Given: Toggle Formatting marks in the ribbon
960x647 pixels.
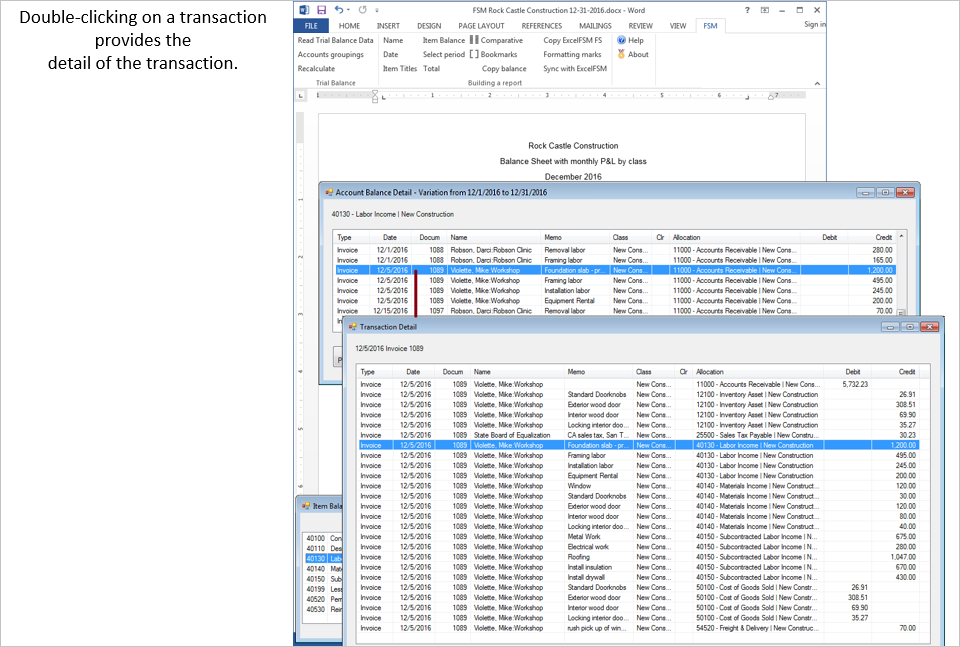Looking at the screenshot, I should pos(572,54).
